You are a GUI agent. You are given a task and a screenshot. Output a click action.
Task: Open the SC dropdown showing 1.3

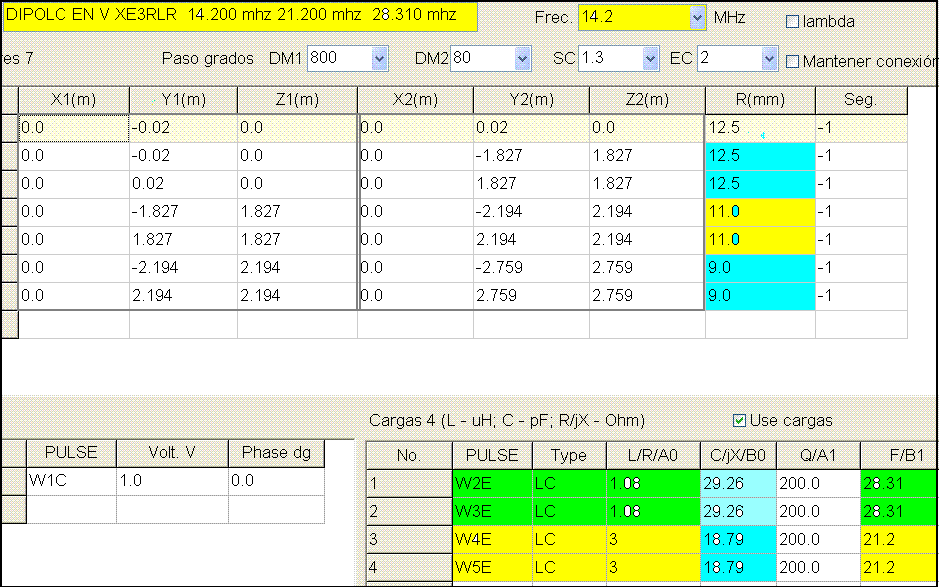(650, 59)
